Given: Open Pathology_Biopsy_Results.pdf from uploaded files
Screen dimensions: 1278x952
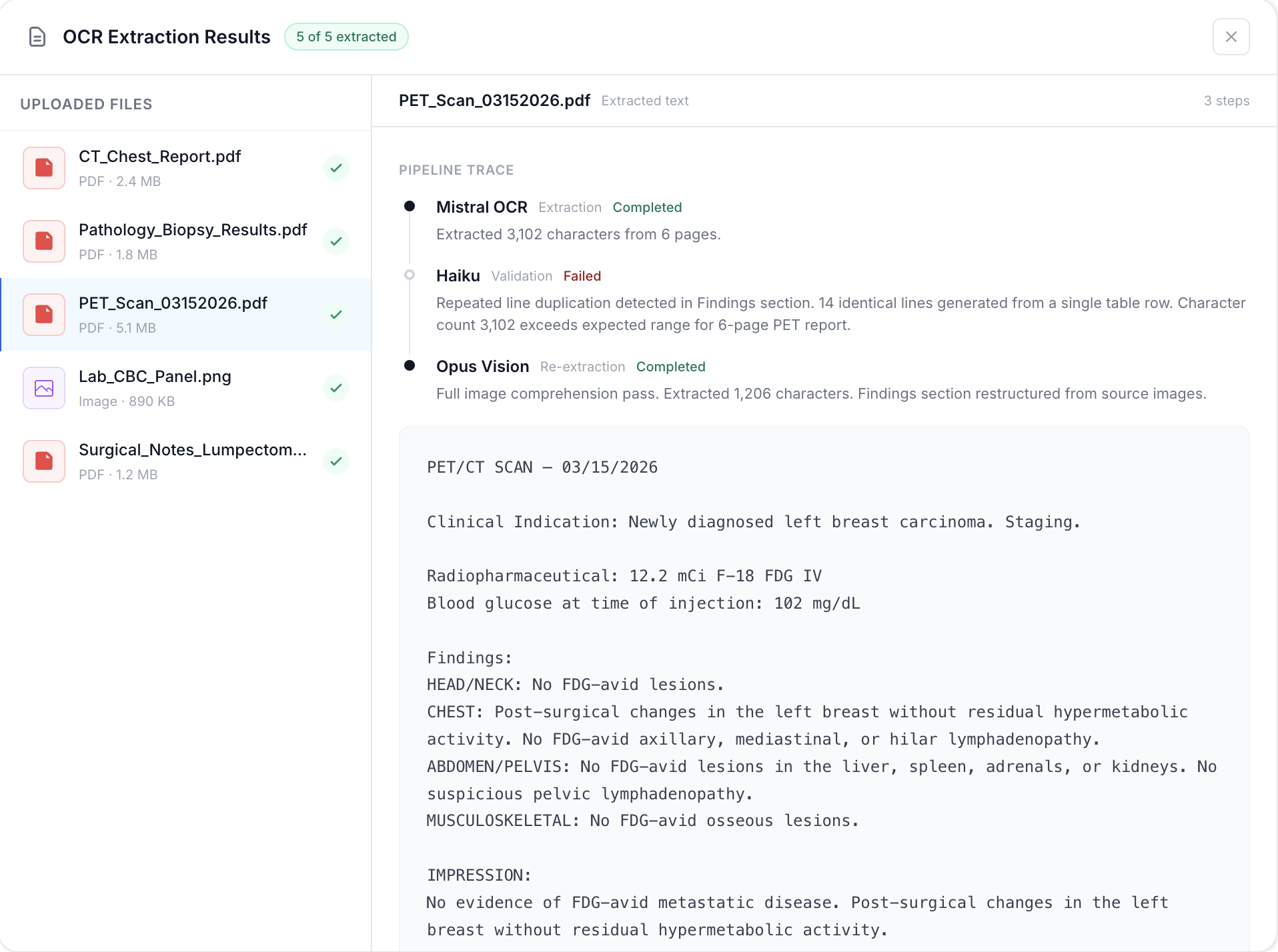Looking at the screenshot, I should [192, 231].
